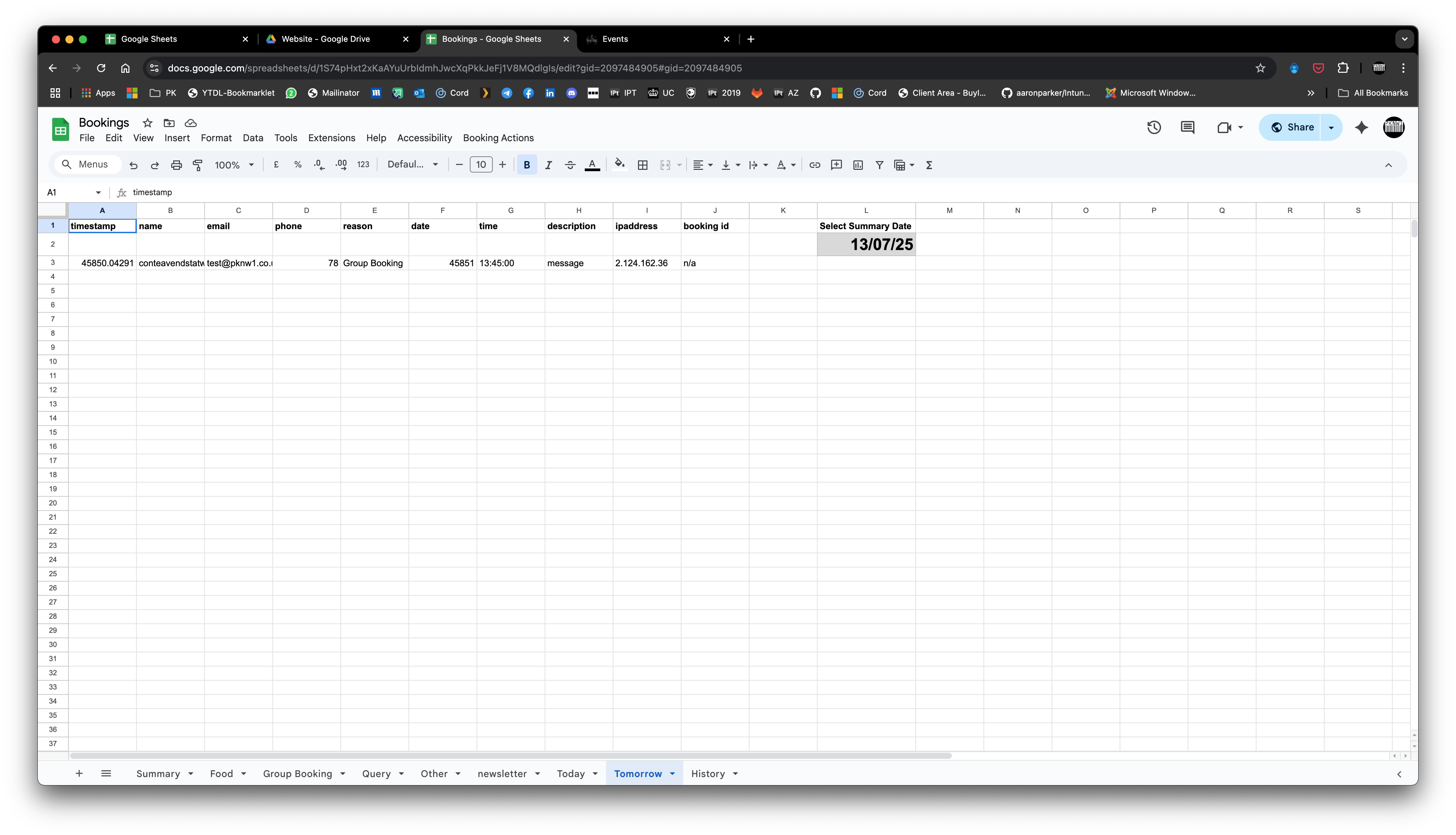Switch to Website - Google Drive browser tab

coord(326,39)
